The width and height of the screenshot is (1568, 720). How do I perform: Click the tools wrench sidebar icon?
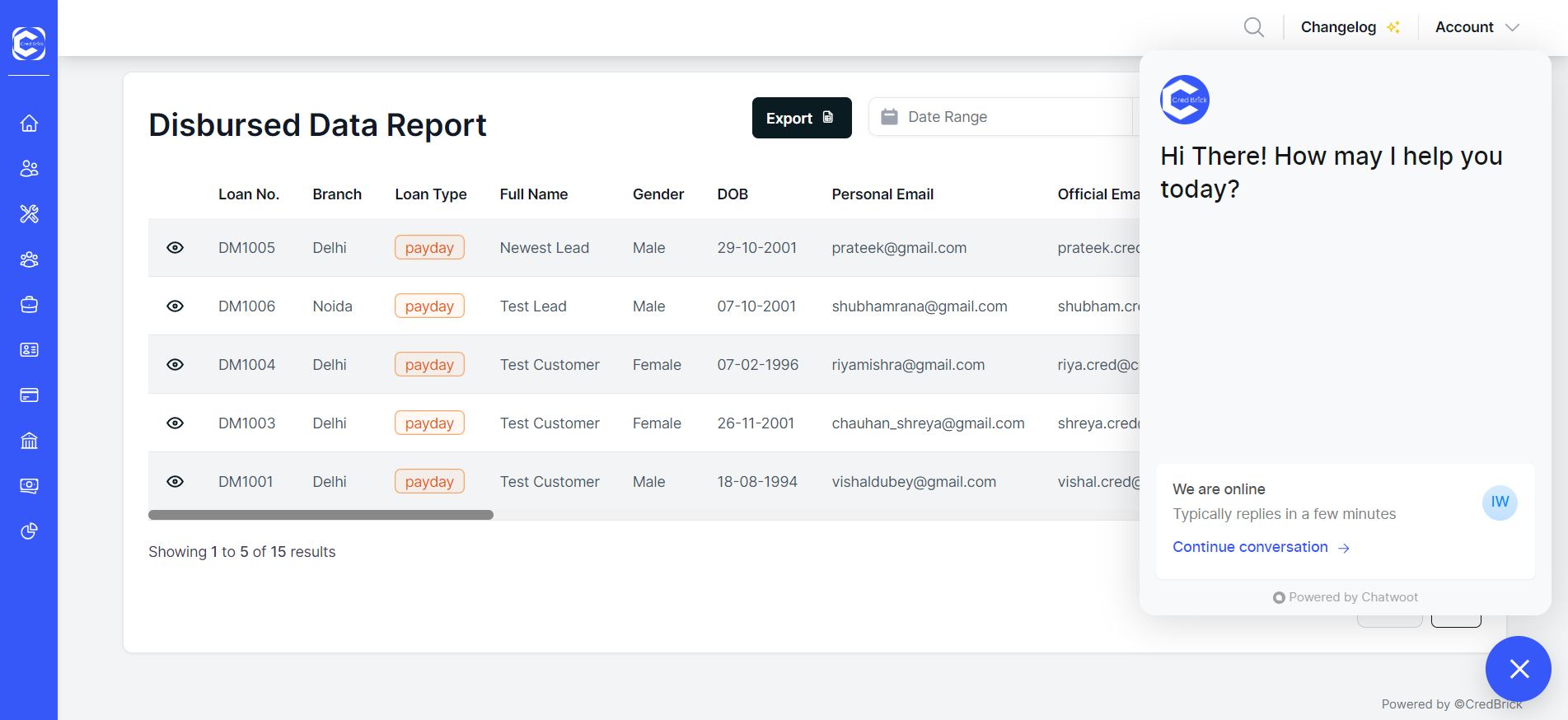(x=29, y=214)
